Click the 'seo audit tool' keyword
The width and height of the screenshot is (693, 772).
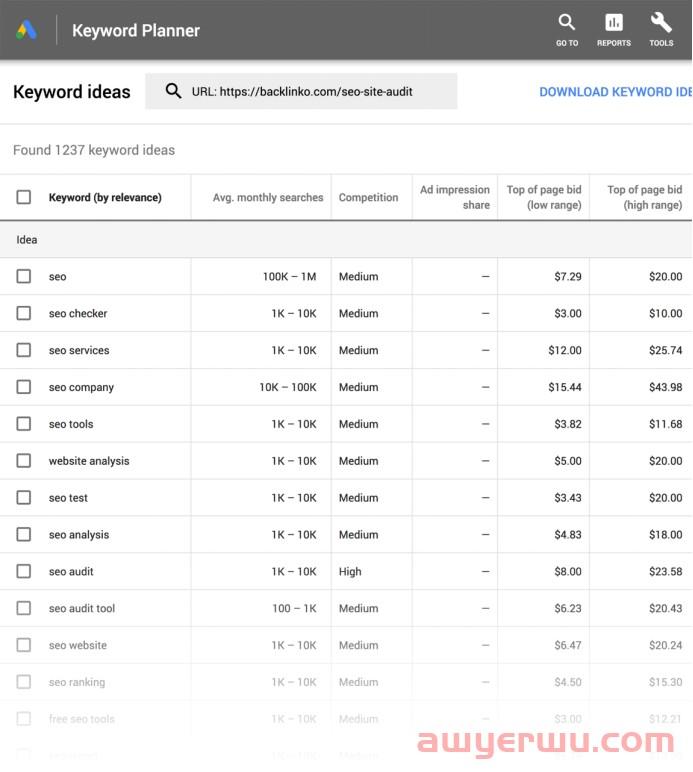(x=82, y=608)
